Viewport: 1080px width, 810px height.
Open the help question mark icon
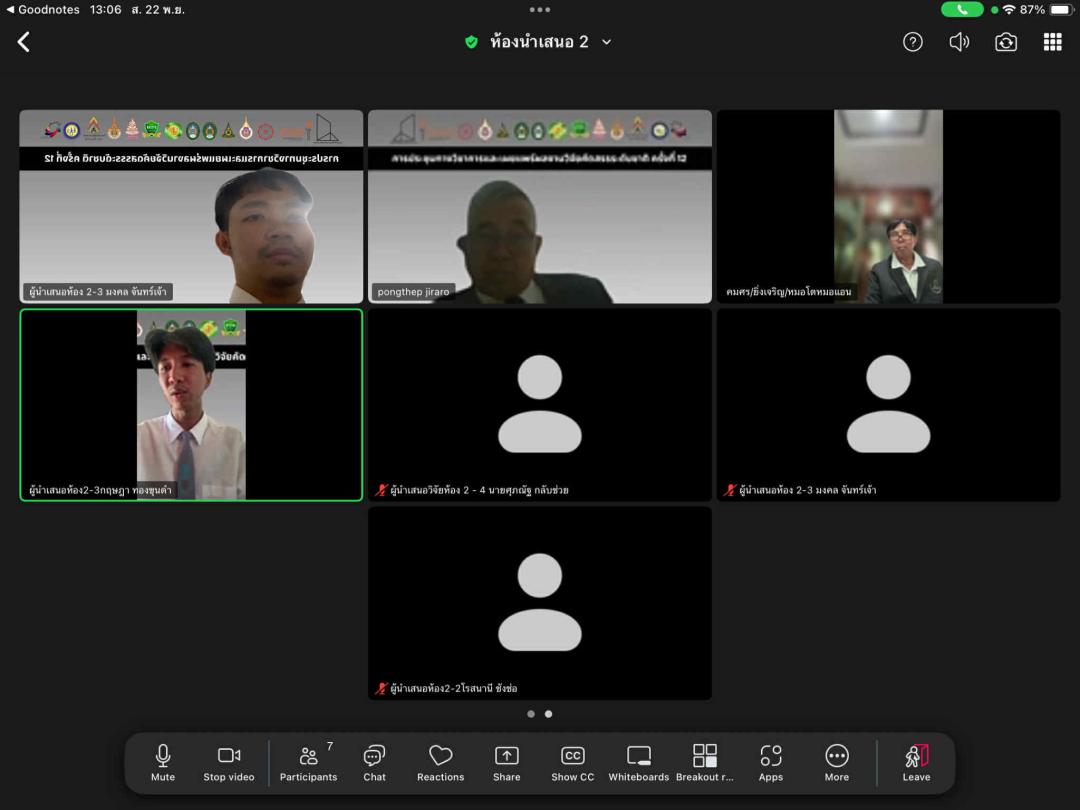tap(913, 42)
